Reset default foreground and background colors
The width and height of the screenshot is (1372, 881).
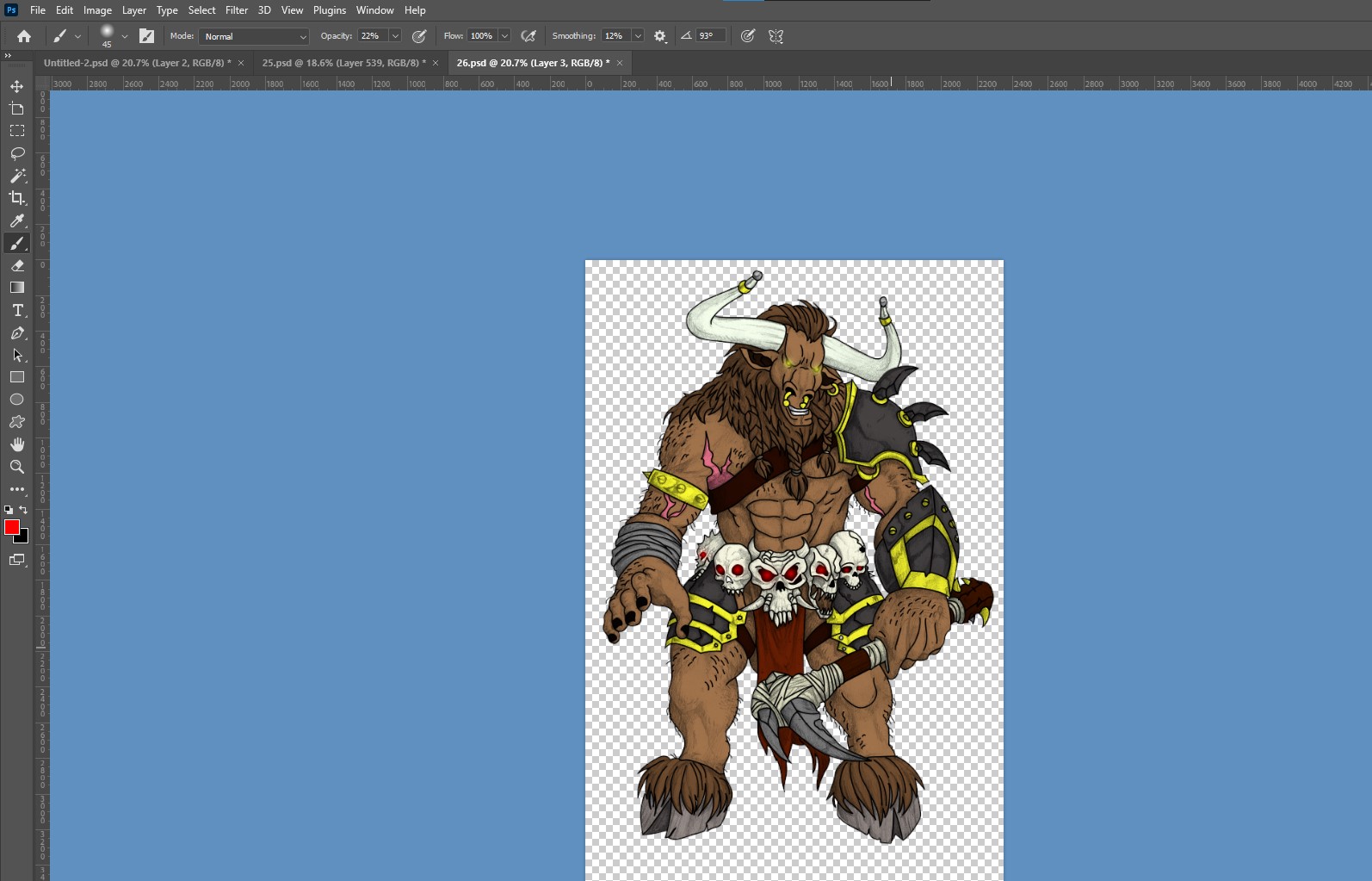9,510
